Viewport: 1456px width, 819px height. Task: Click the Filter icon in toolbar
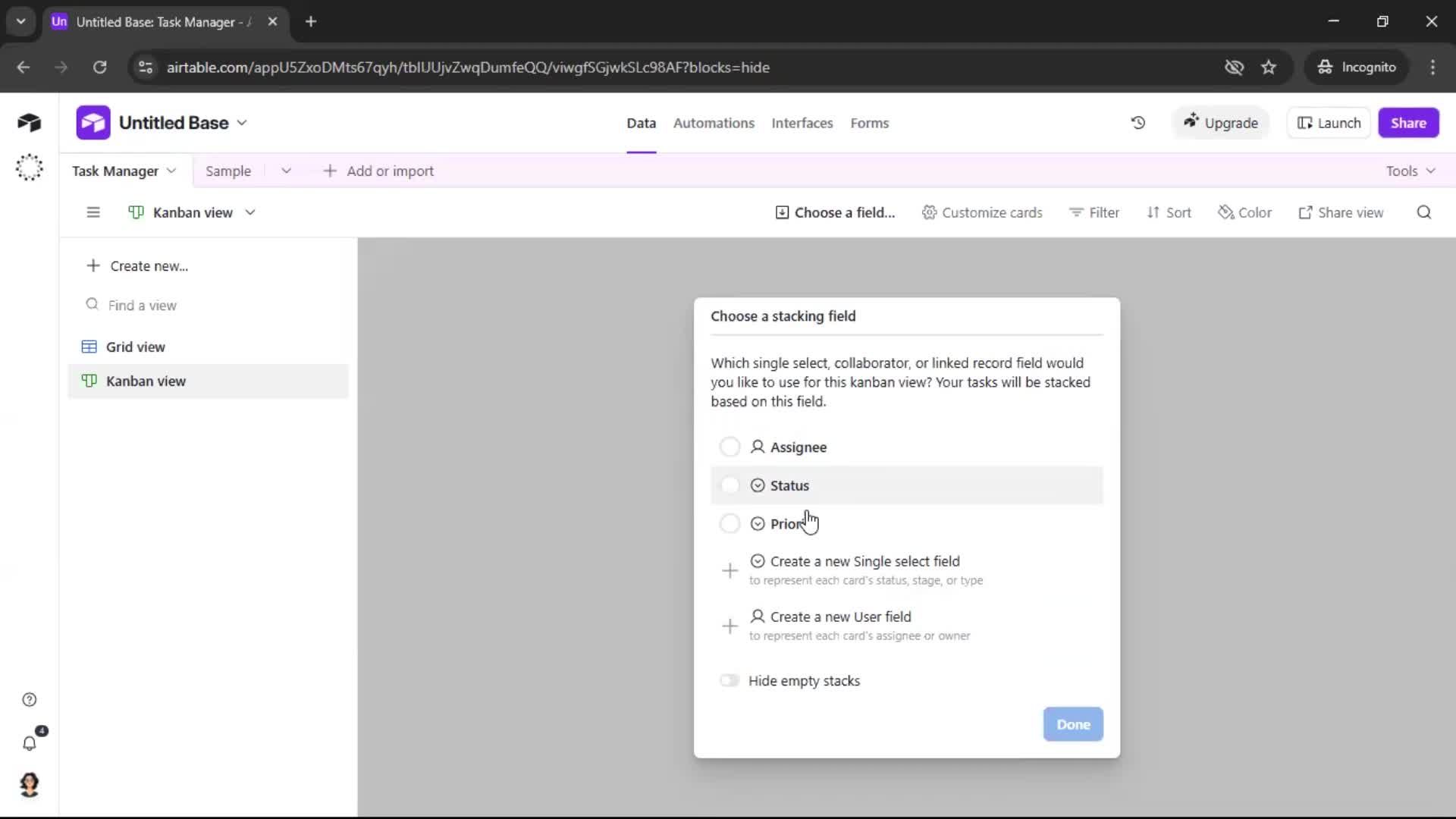(1075, 212)
